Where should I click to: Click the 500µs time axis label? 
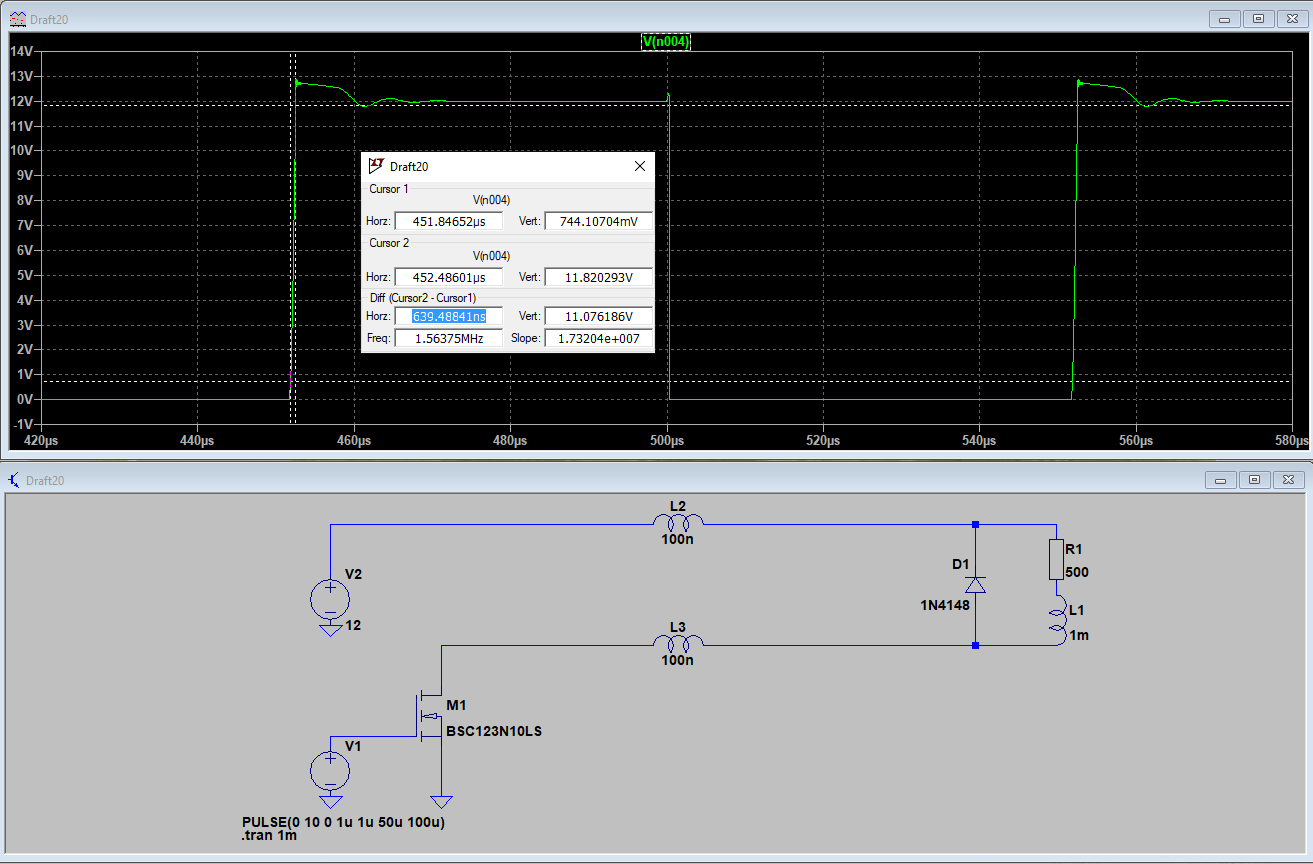coord(667,440)
